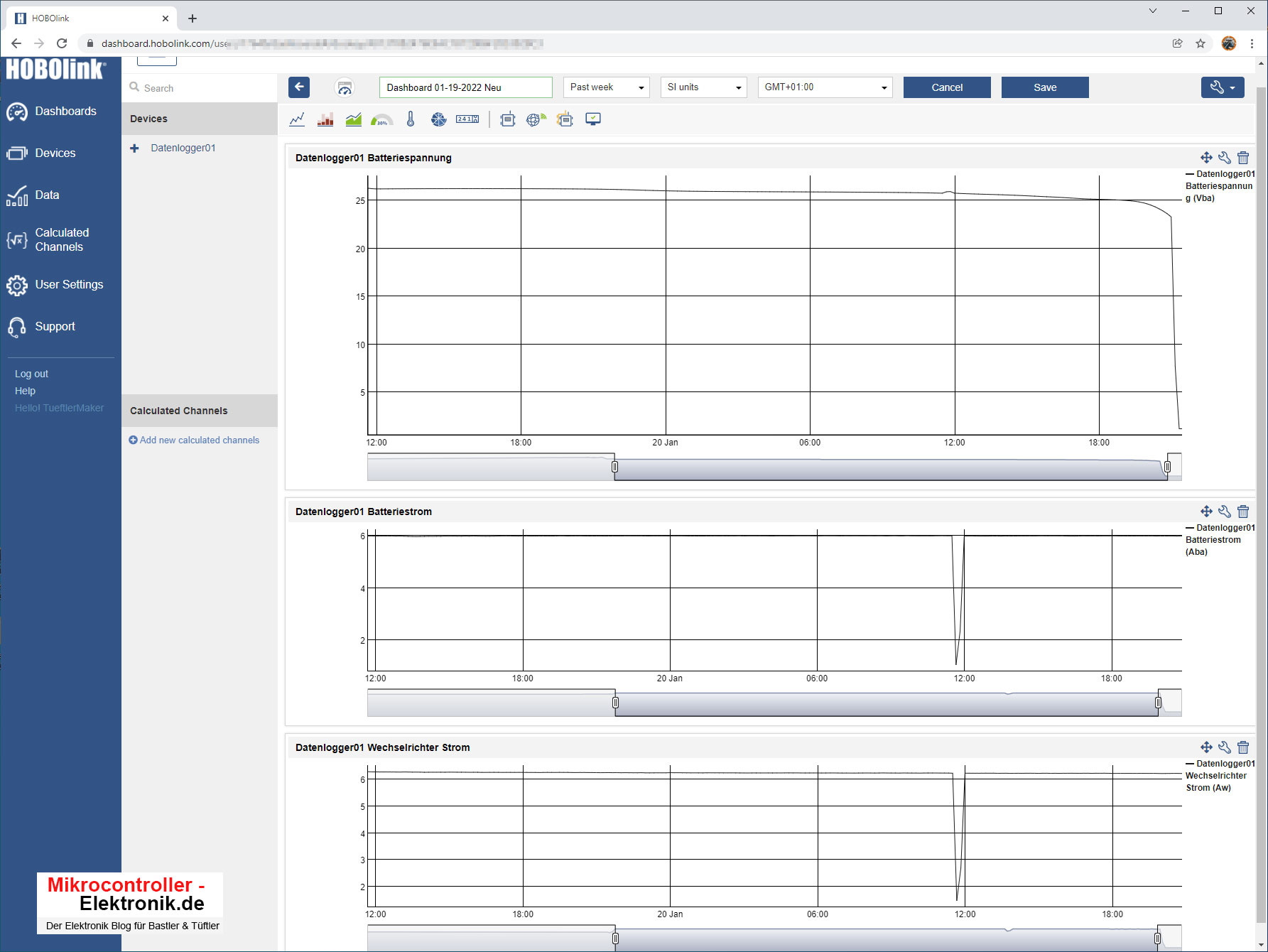Click the blue back arrow button

tap(299, 87)
